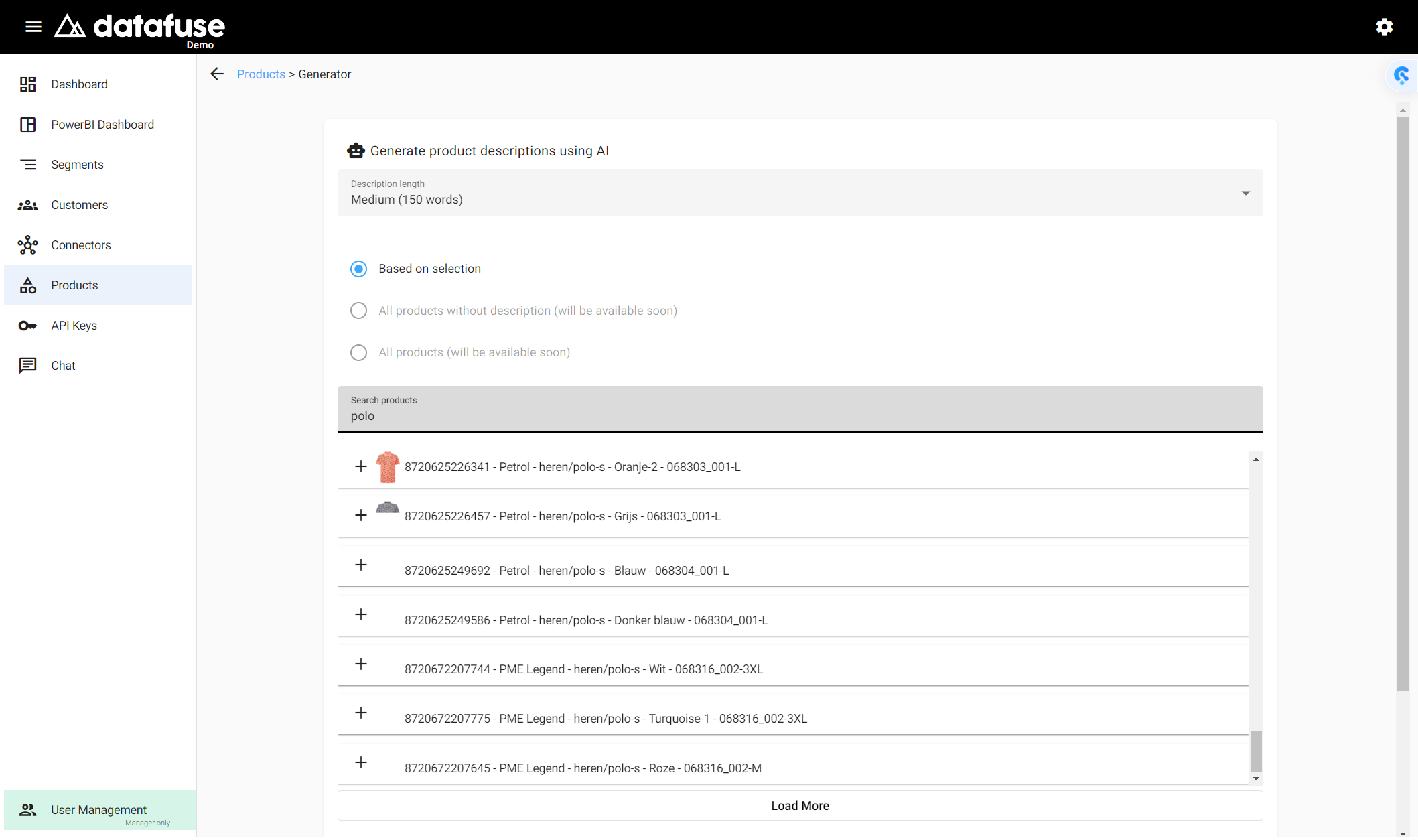Open the hamburger menu icon

pos(33,27)
